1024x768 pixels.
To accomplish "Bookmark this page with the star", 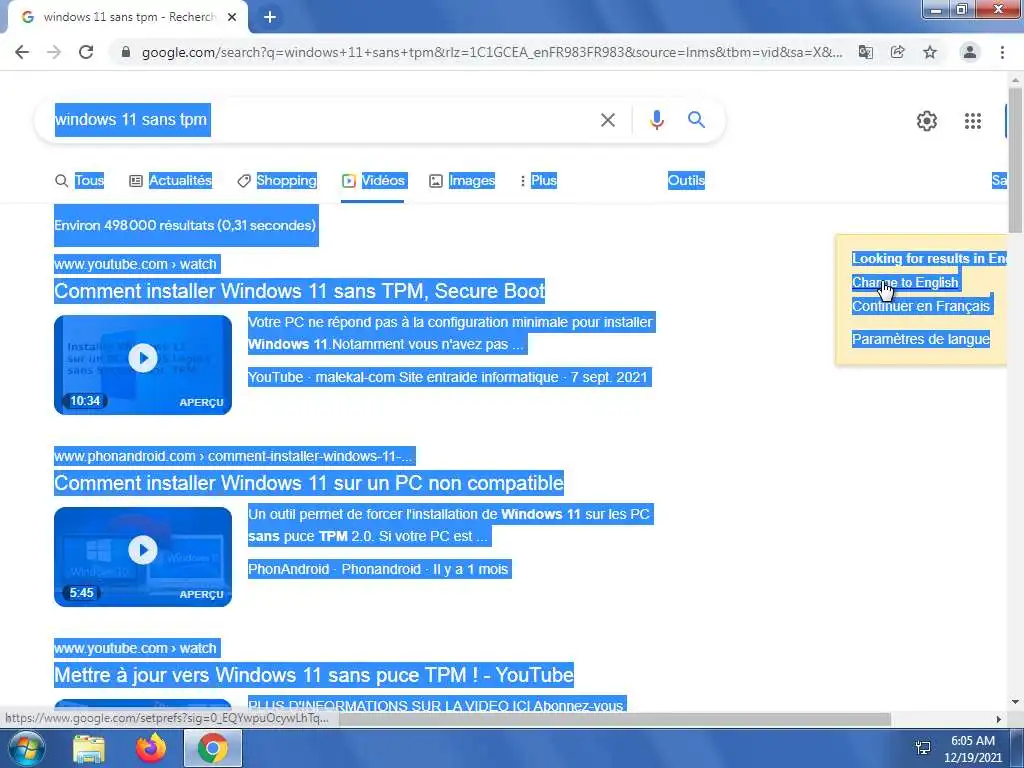I will tap(930, 52).
